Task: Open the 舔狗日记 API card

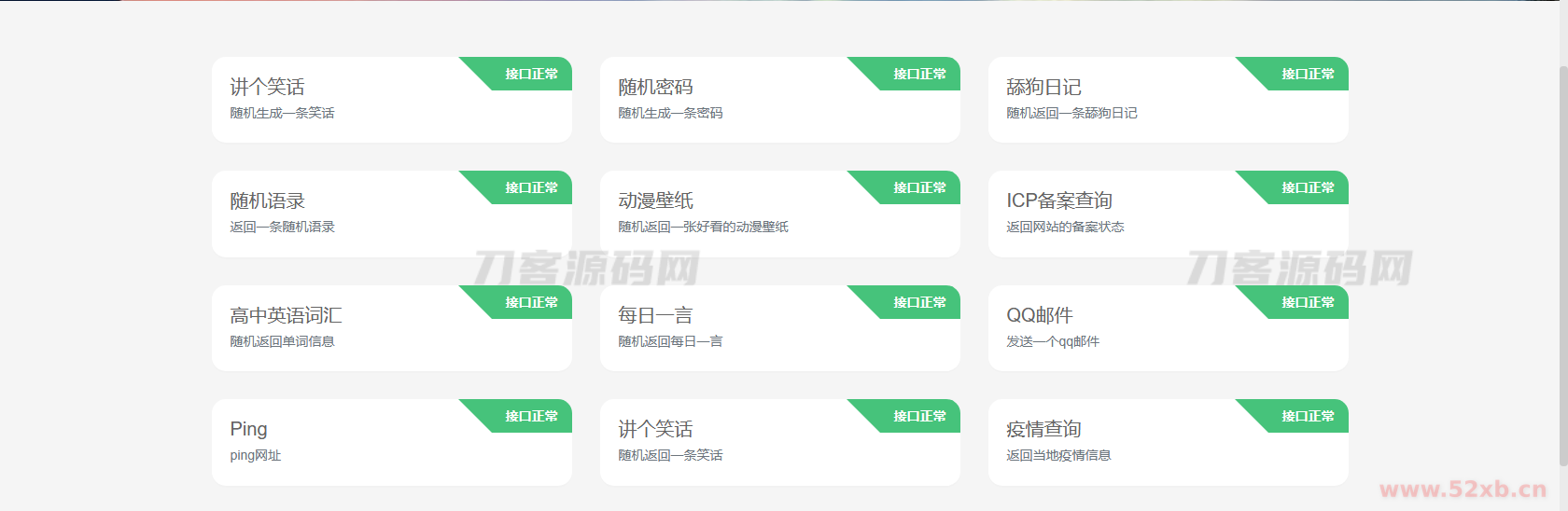Action: (x=1043, y=88)
